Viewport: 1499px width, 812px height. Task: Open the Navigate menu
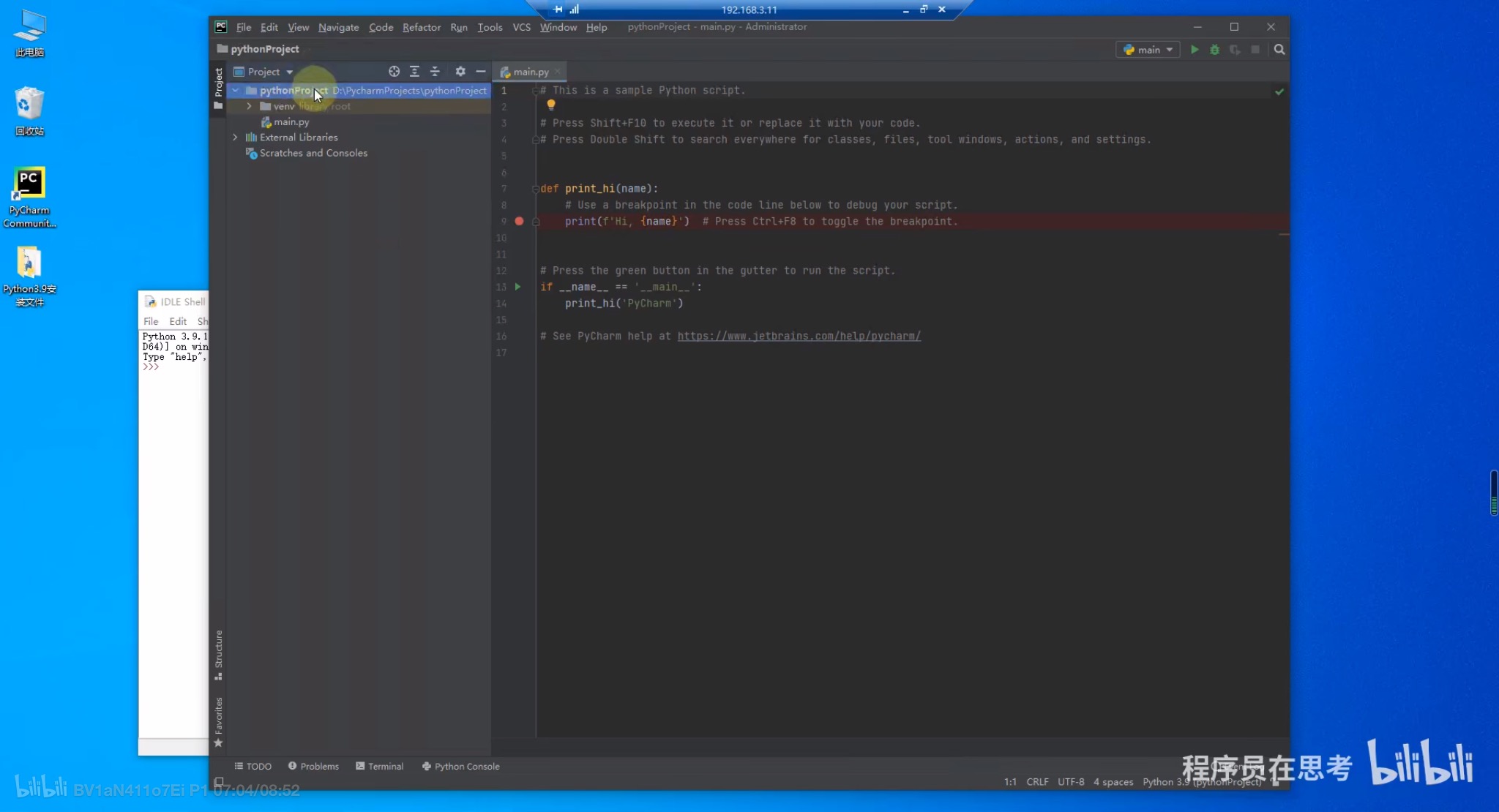tap(338, 27)
